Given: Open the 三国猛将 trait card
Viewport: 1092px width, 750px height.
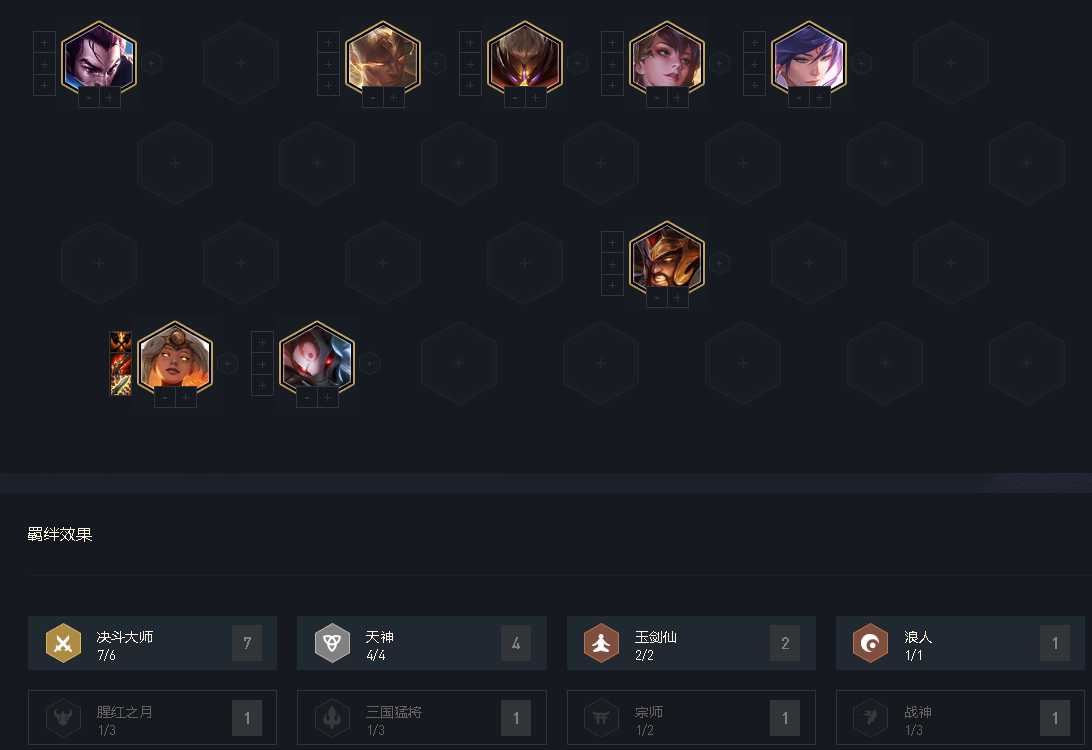Looking at the screenshot, I should (422, 718).
